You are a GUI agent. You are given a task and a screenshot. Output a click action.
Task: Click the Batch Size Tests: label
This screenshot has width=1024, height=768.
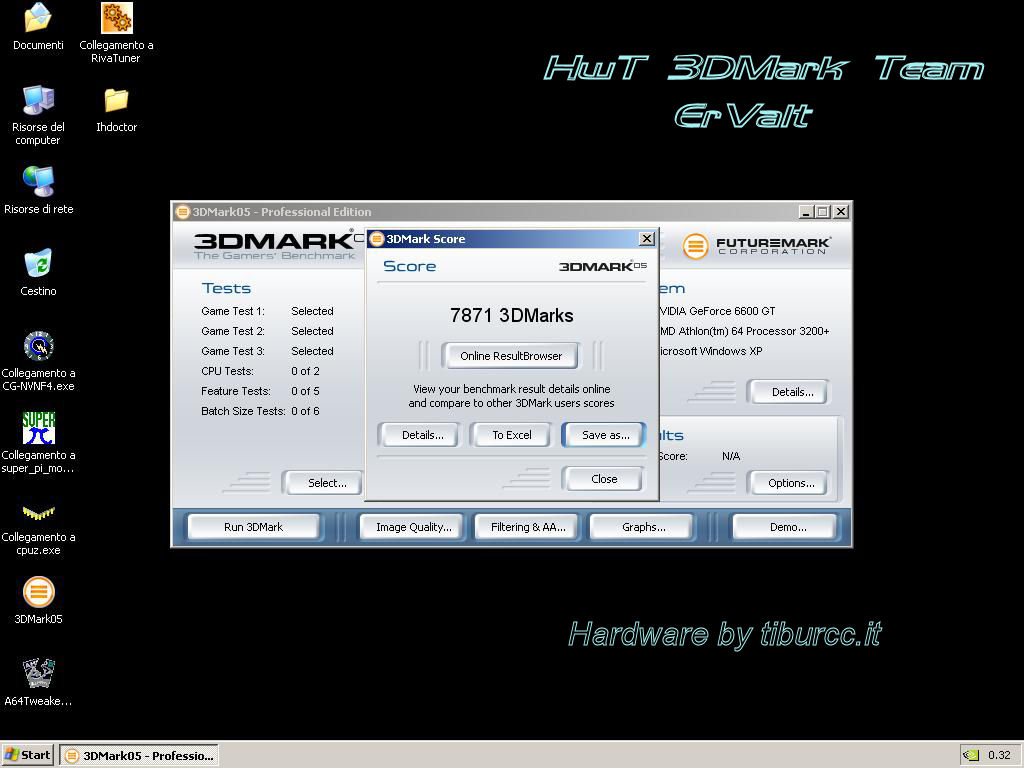click(x=243, y=411)
